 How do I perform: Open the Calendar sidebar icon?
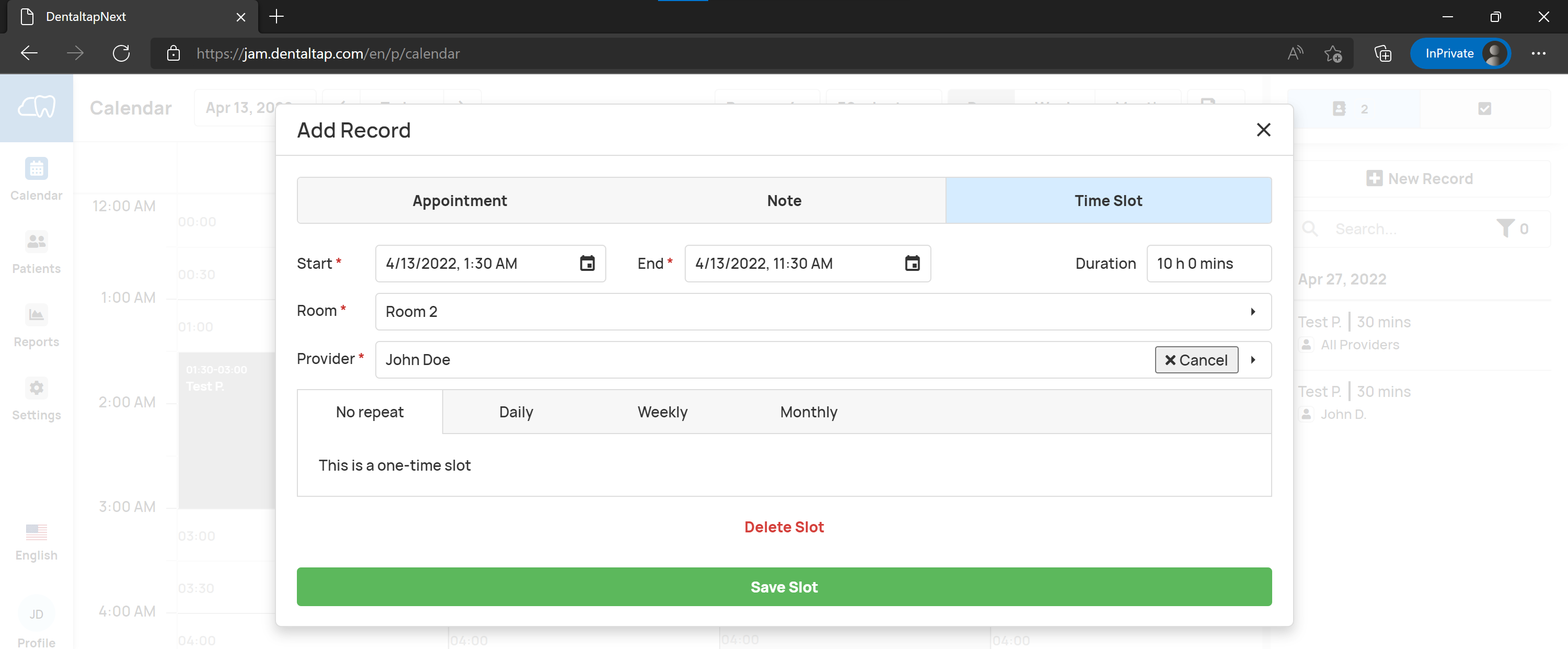click(x=37, y=179)
